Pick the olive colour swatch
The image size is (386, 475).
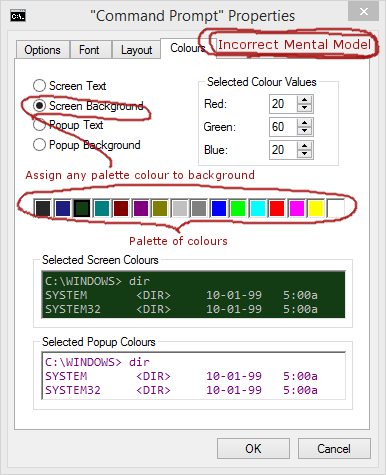[x=160, y=208]
